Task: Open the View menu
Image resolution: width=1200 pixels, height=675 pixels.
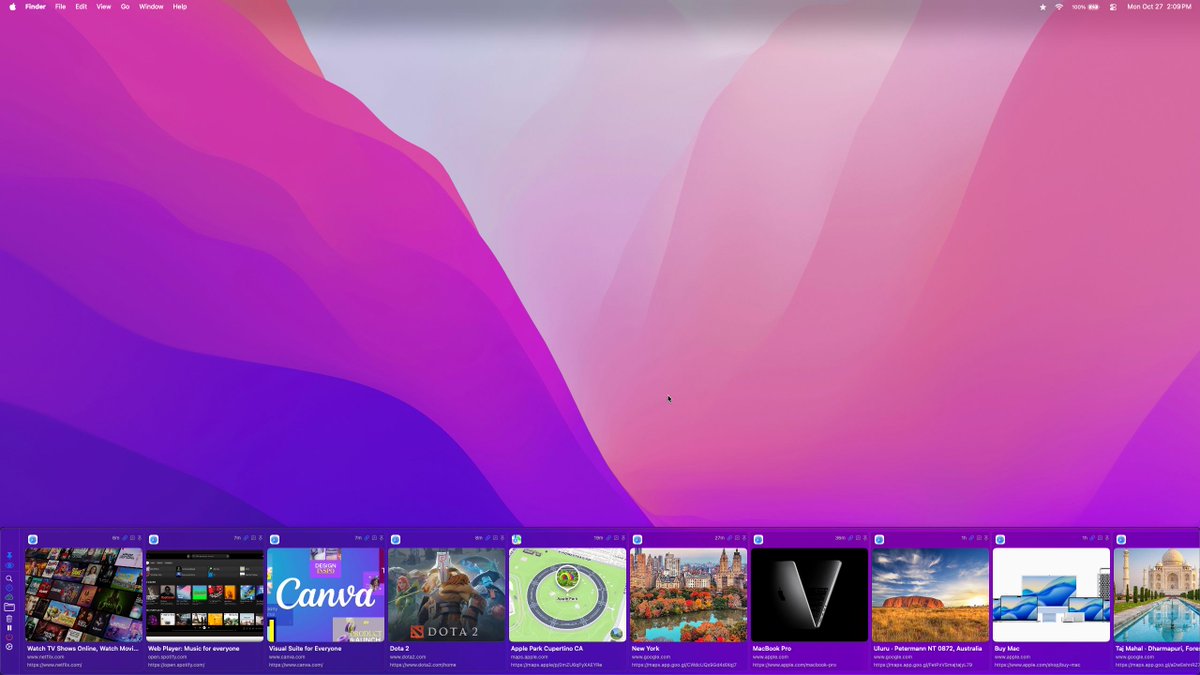Action: point(103,6)
